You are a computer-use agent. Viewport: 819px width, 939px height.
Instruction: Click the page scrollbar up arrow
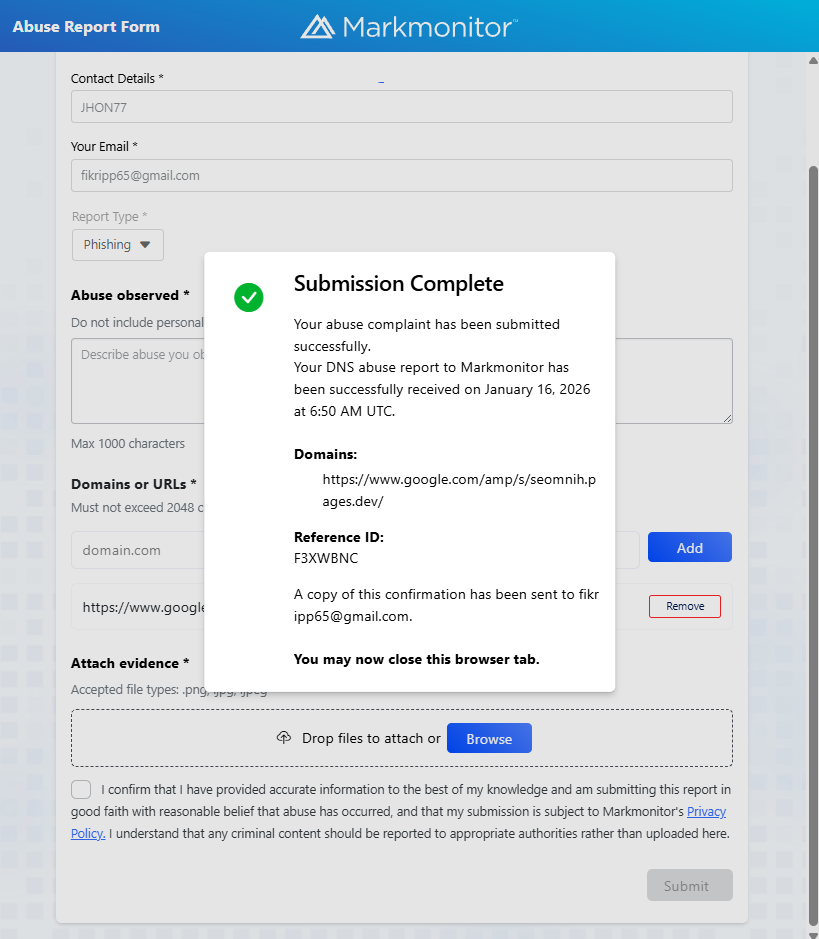point(813,60)
